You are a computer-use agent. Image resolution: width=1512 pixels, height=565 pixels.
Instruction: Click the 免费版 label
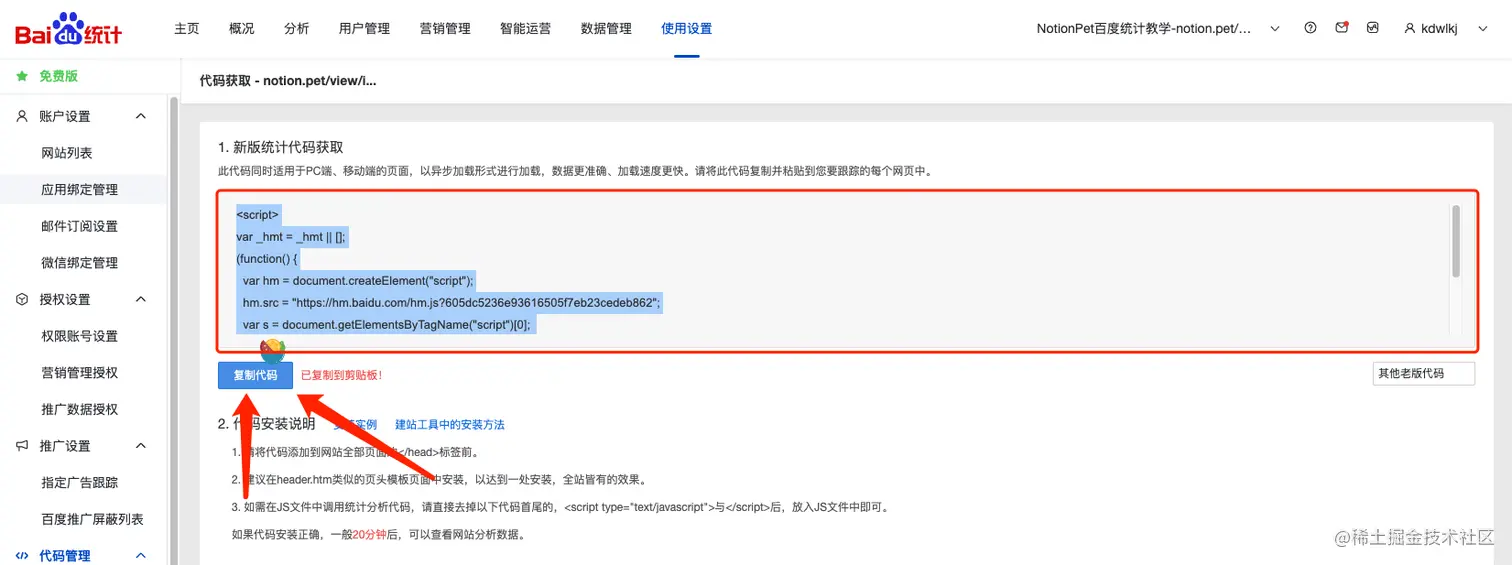[58, 76]
